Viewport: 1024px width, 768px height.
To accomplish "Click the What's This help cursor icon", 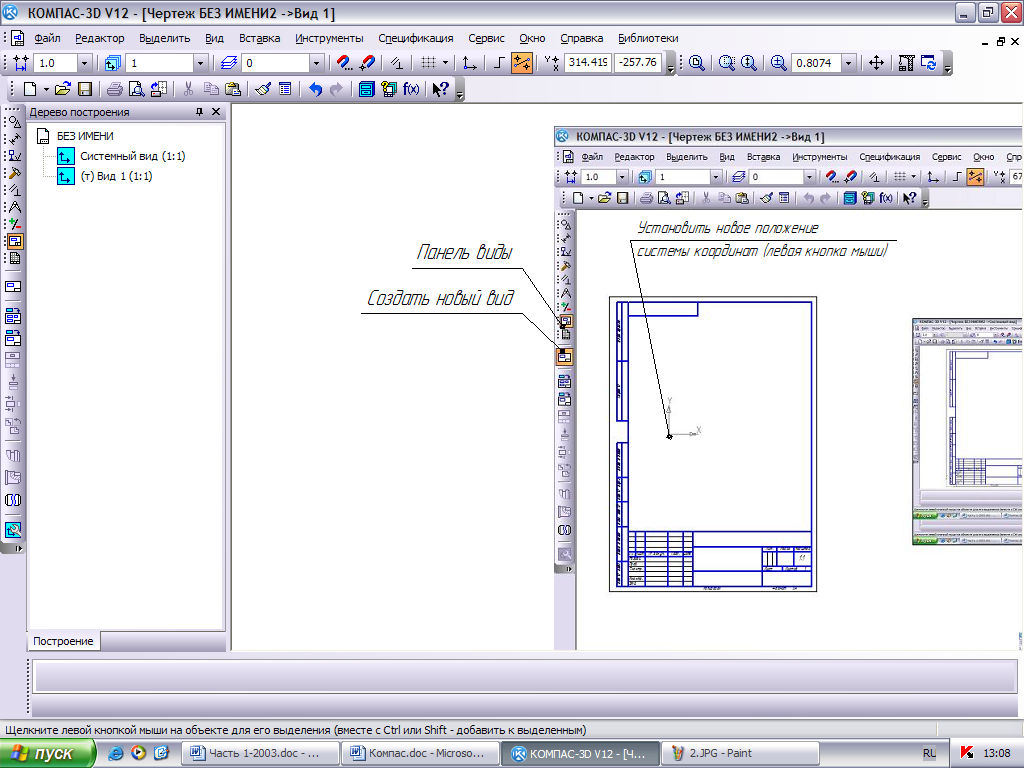I will point(441,89).
